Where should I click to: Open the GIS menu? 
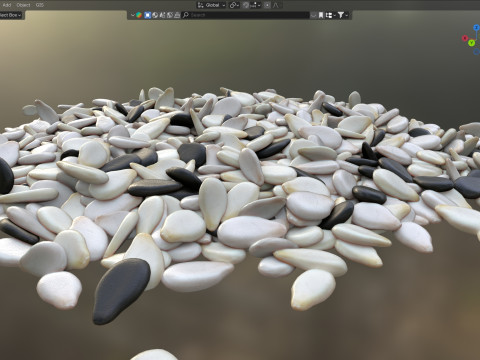(x=40, y=5)
